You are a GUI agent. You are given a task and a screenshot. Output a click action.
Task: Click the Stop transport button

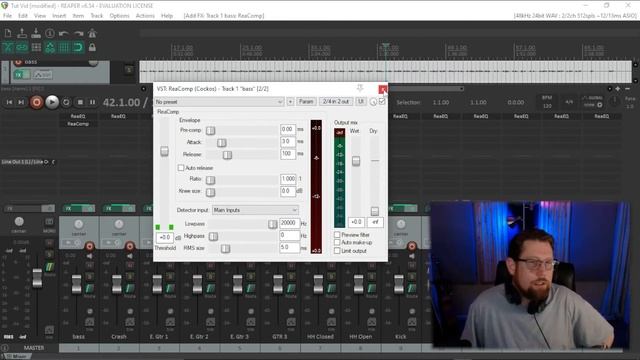[80, 102]
